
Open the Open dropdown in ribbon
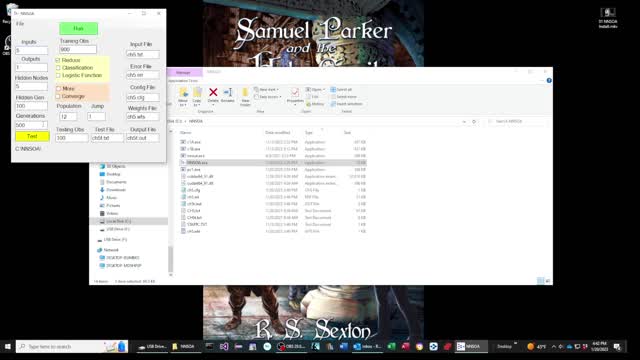click(x=315, y=89)
